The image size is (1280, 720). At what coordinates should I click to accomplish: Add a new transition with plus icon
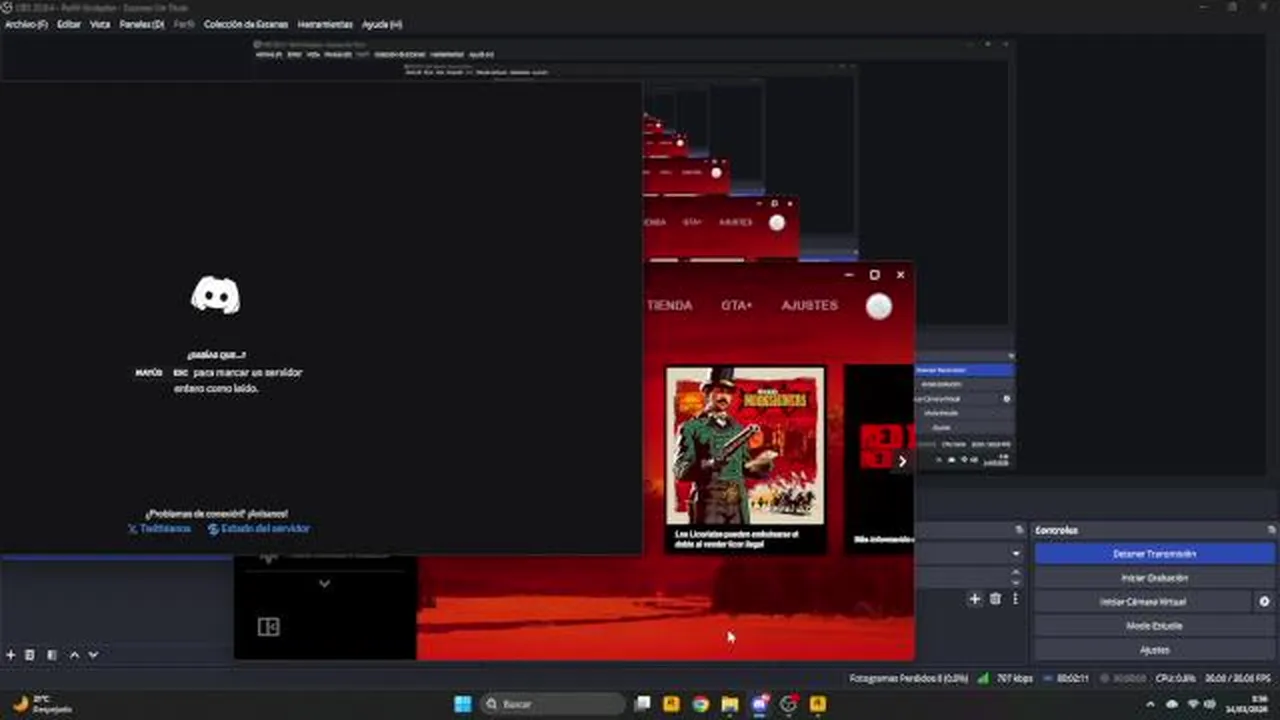(x=974, y=599)
